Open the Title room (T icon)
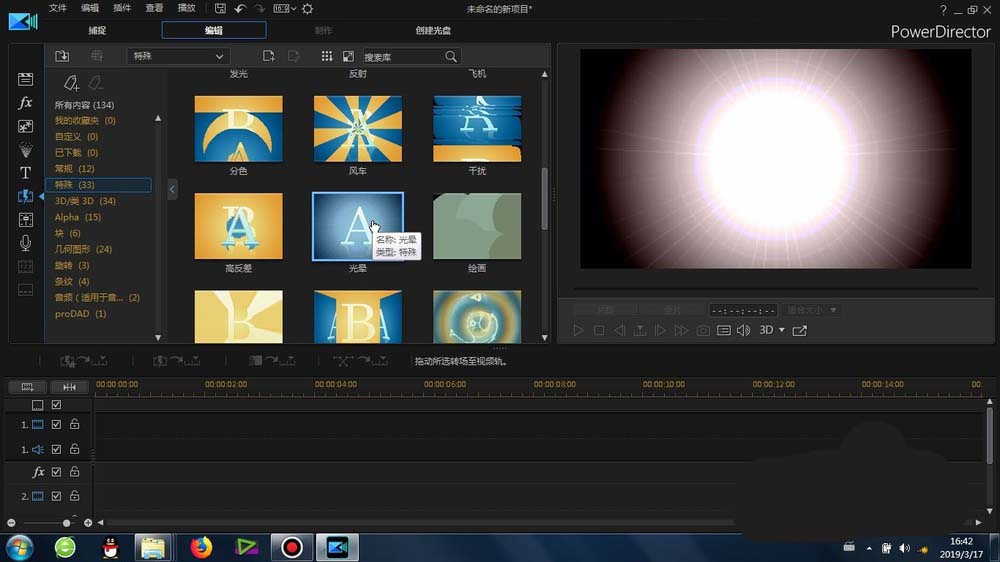 pyautogui.click(x=25, y=173)
